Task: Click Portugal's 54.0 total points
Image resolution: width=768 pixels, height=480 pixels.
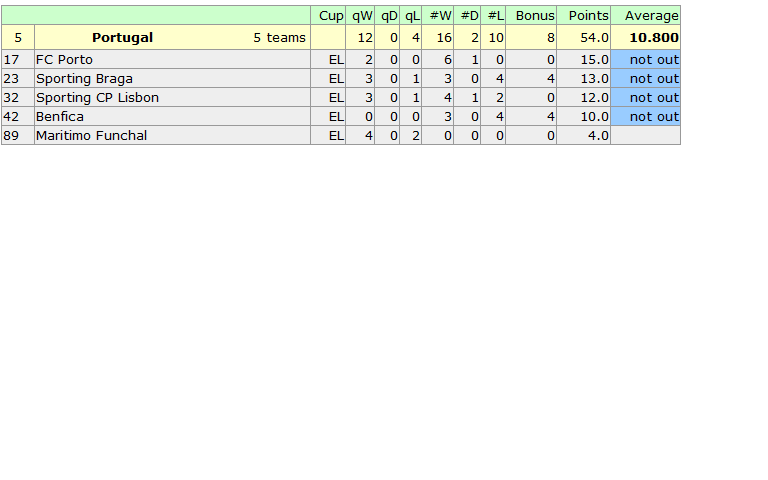Action: pyautogui.click(x=594, y=37)
